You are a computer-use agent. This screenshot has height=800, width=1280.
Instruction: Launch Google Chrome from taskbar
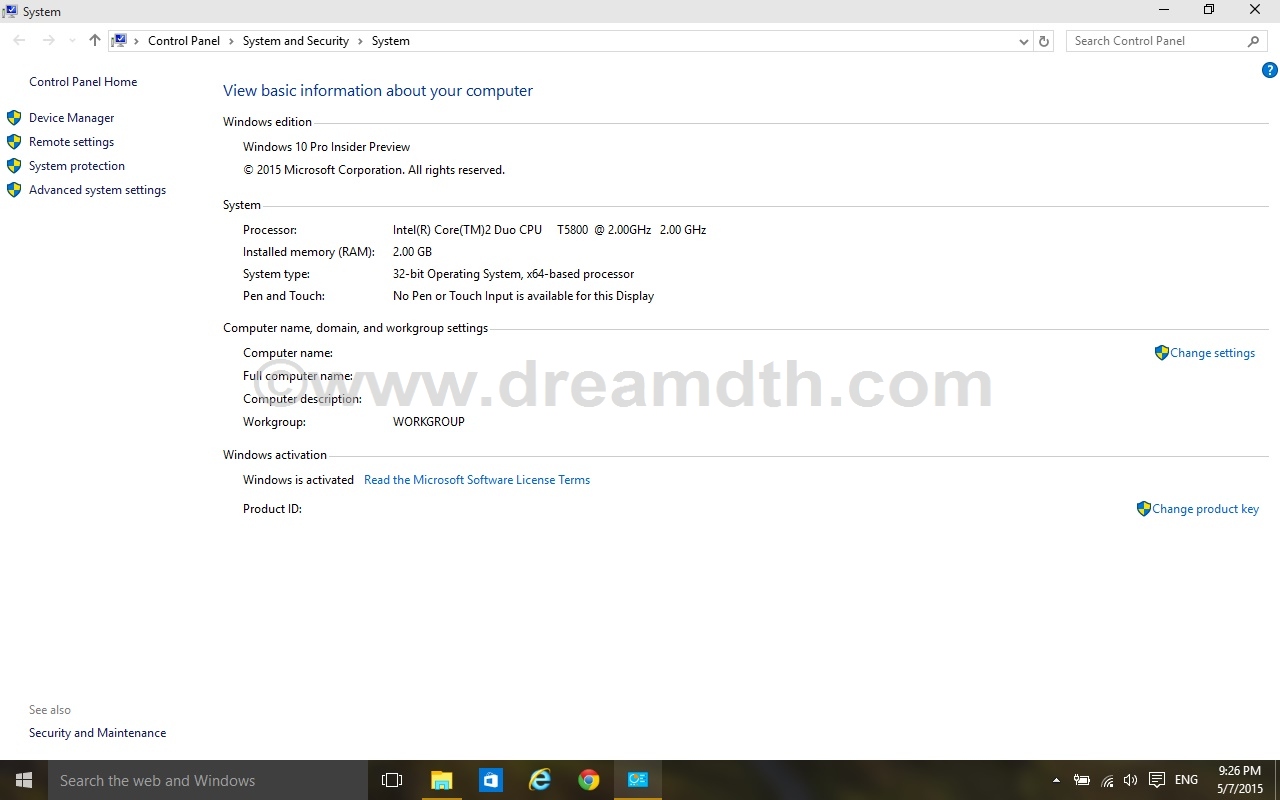coord(588,780)
